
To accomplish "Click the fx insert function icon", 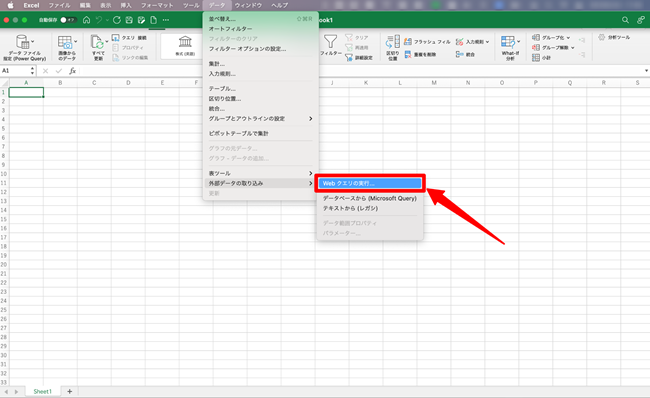I will coord(73,71).
